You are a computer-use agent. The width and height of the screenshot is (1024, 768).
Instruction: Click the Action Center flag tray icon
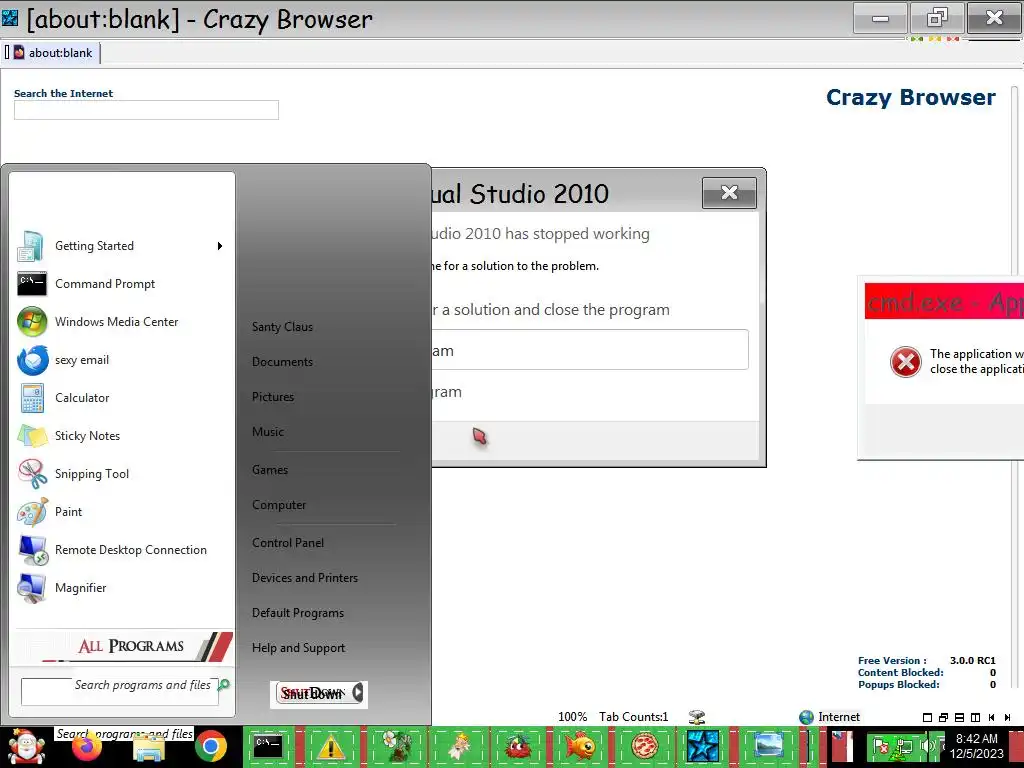point(880,746)
